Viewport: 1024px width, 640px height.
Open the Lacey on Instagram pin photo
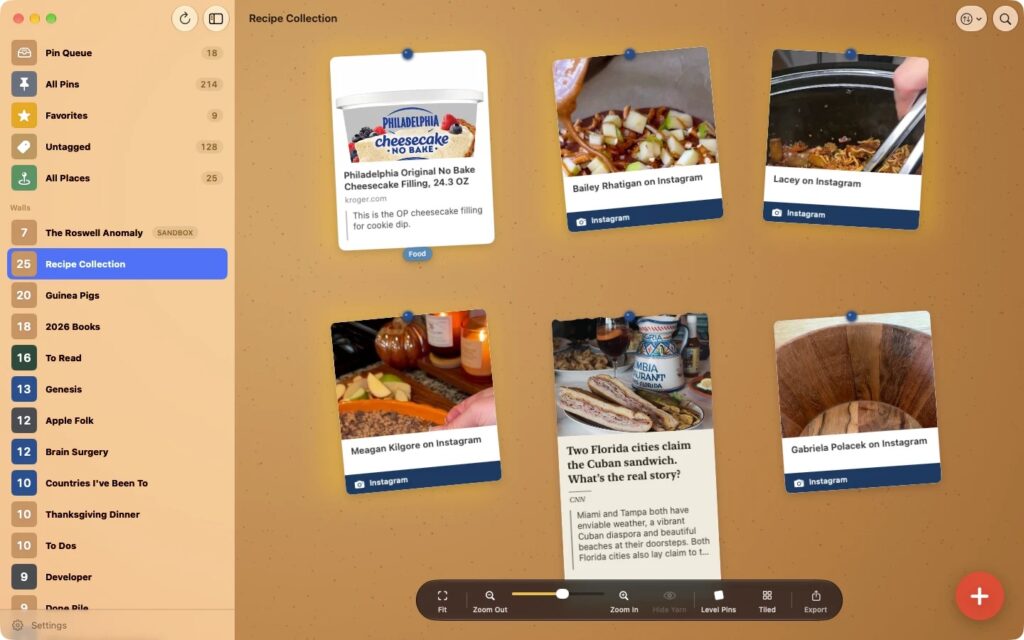point(847,112)
